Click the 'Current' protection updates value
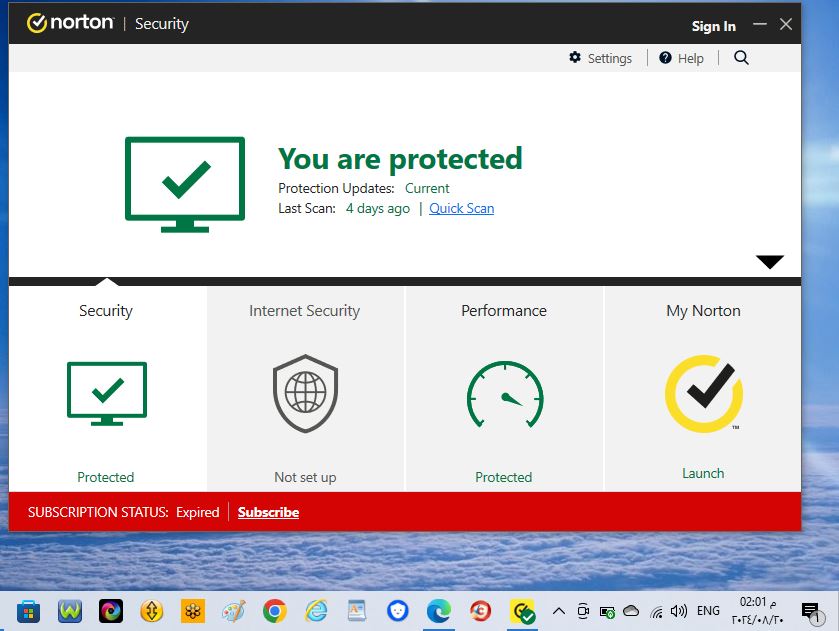The height and width of the screenshot is (631, 839). [x=427, y=188]
